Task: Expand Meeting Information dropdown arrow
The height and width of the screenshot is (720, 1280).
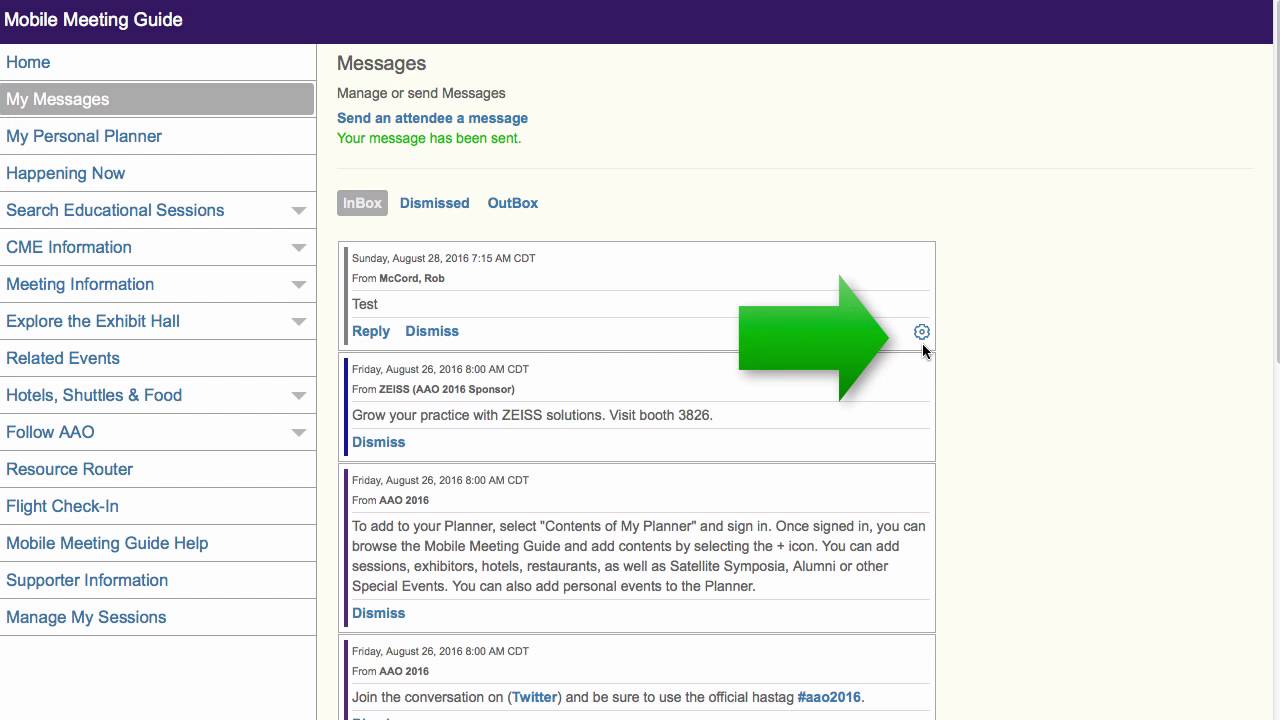Action: [x=298, y=285]
